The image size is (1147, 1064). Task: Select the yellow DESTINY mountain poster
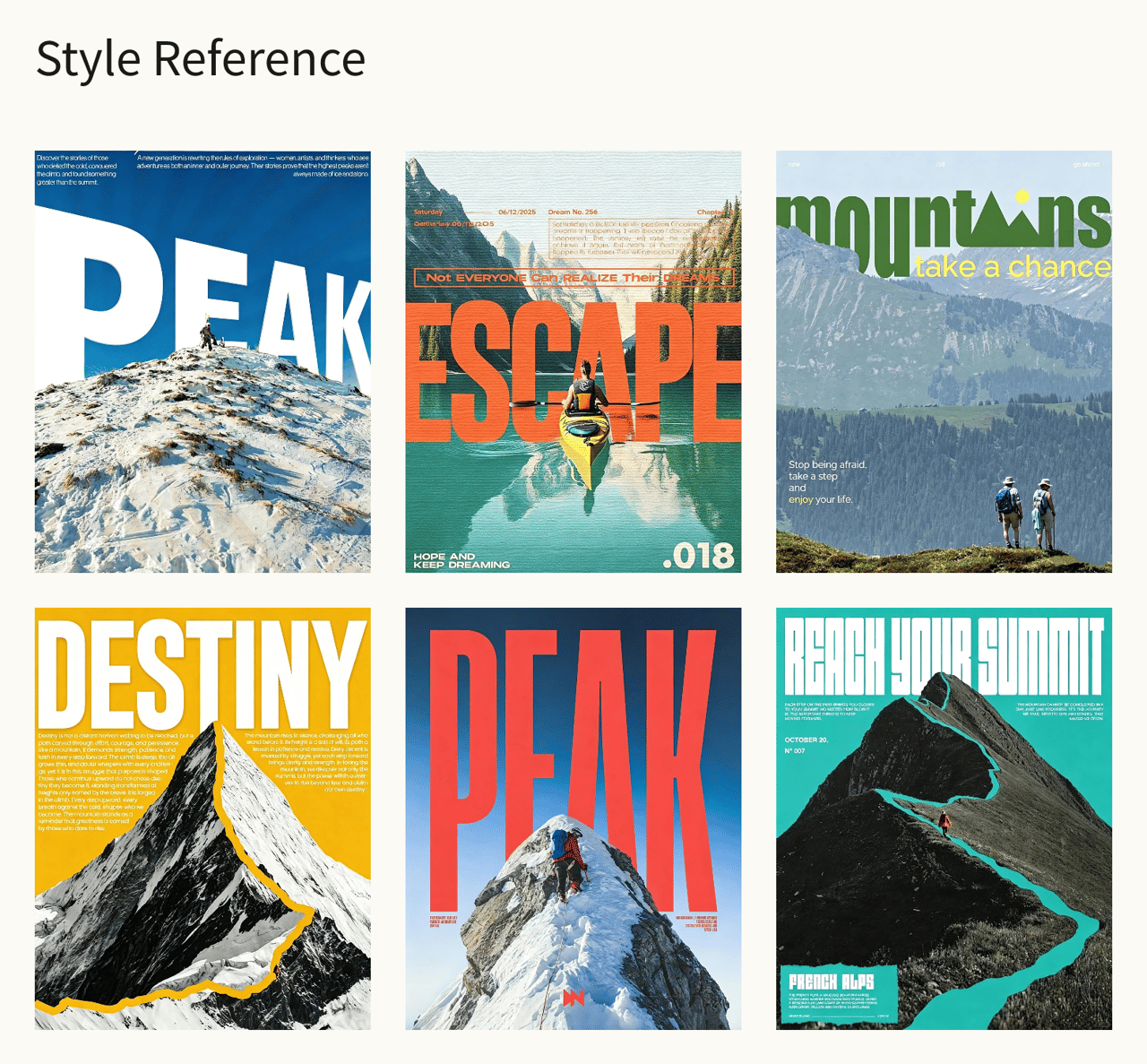tap(203, 818)
